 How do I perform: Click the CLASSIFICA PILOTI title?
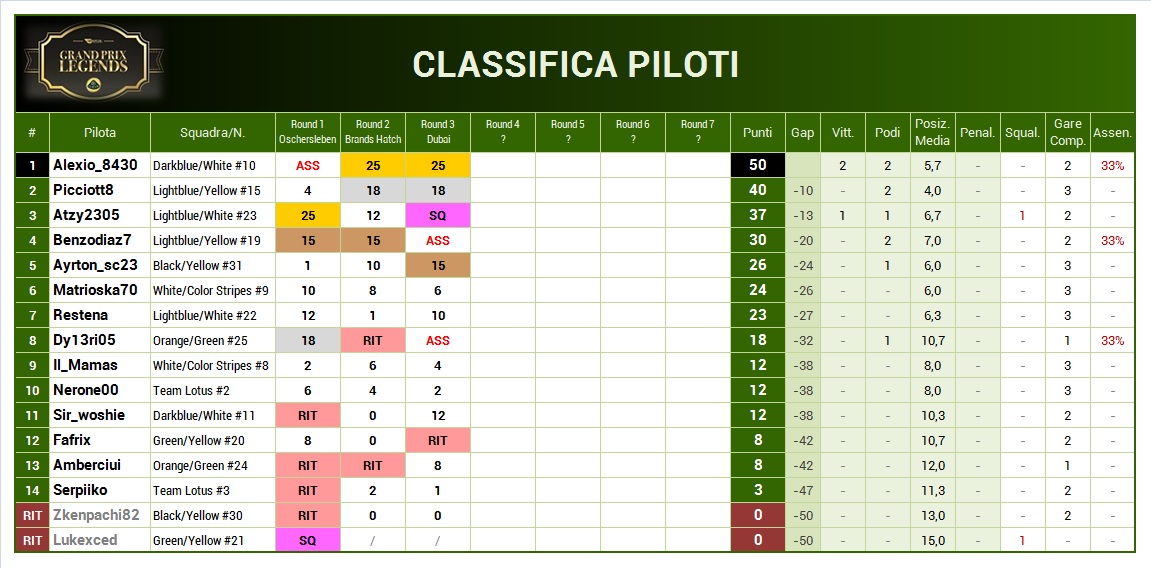(x=575, y=65)
